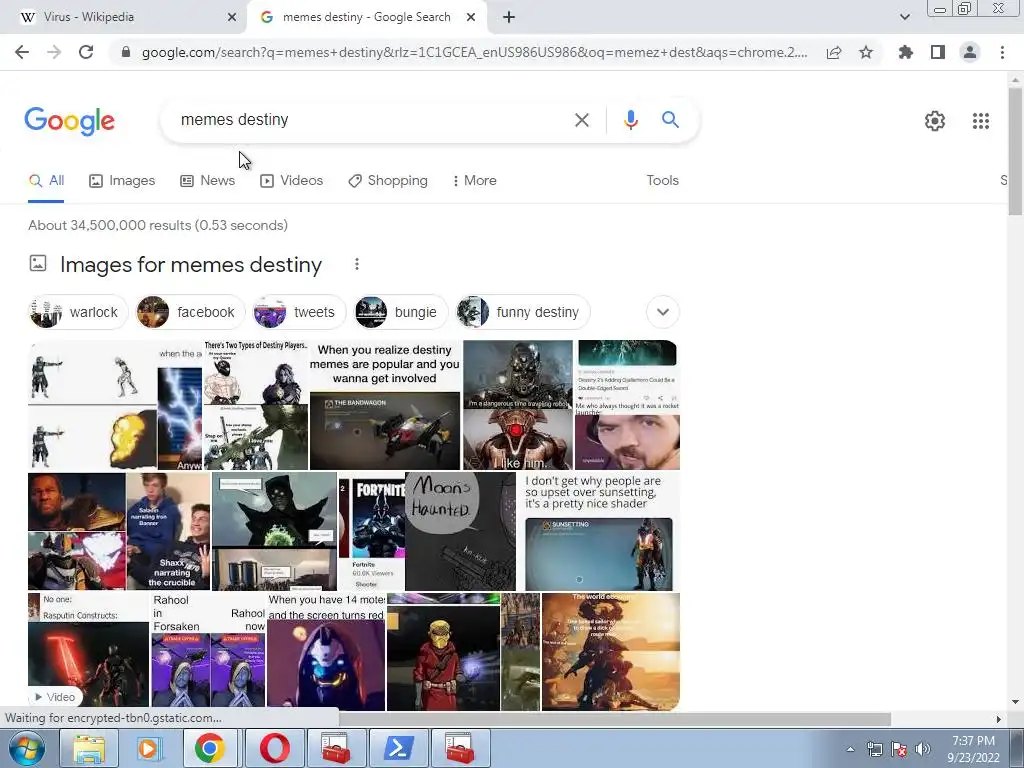Select the All results tab
This screenshot has width=1024, height=768.
tap(46, 181)
